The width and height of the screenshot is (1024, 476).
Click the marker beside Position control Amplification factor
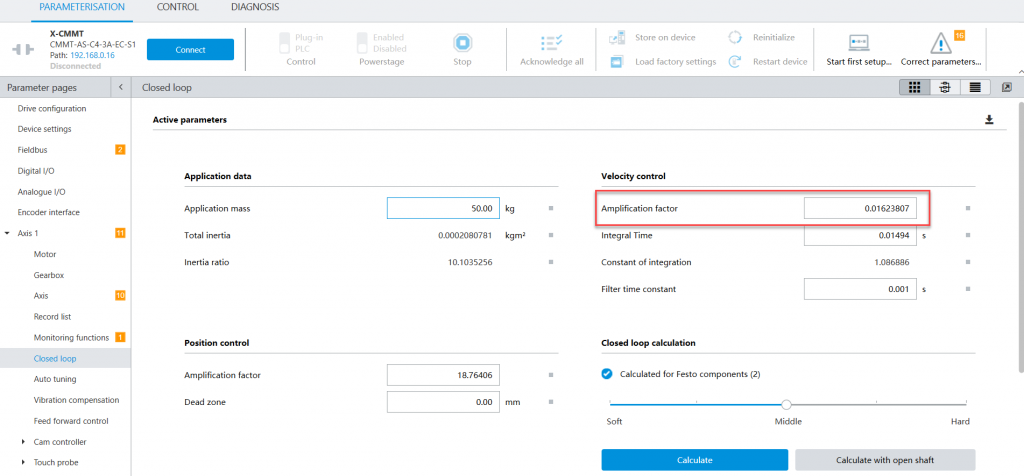[551, 375]
